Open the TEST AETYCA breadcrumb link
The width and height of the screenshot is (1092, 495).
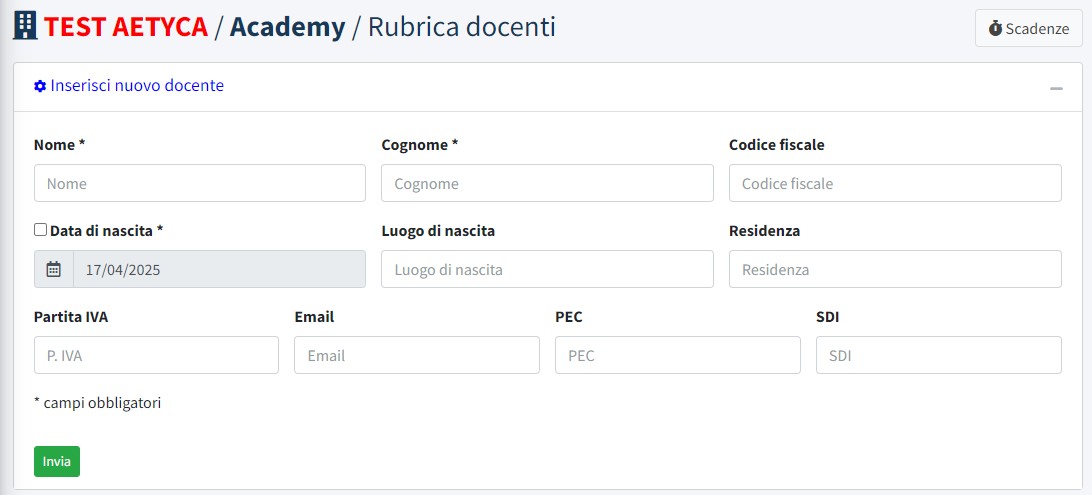125,27
